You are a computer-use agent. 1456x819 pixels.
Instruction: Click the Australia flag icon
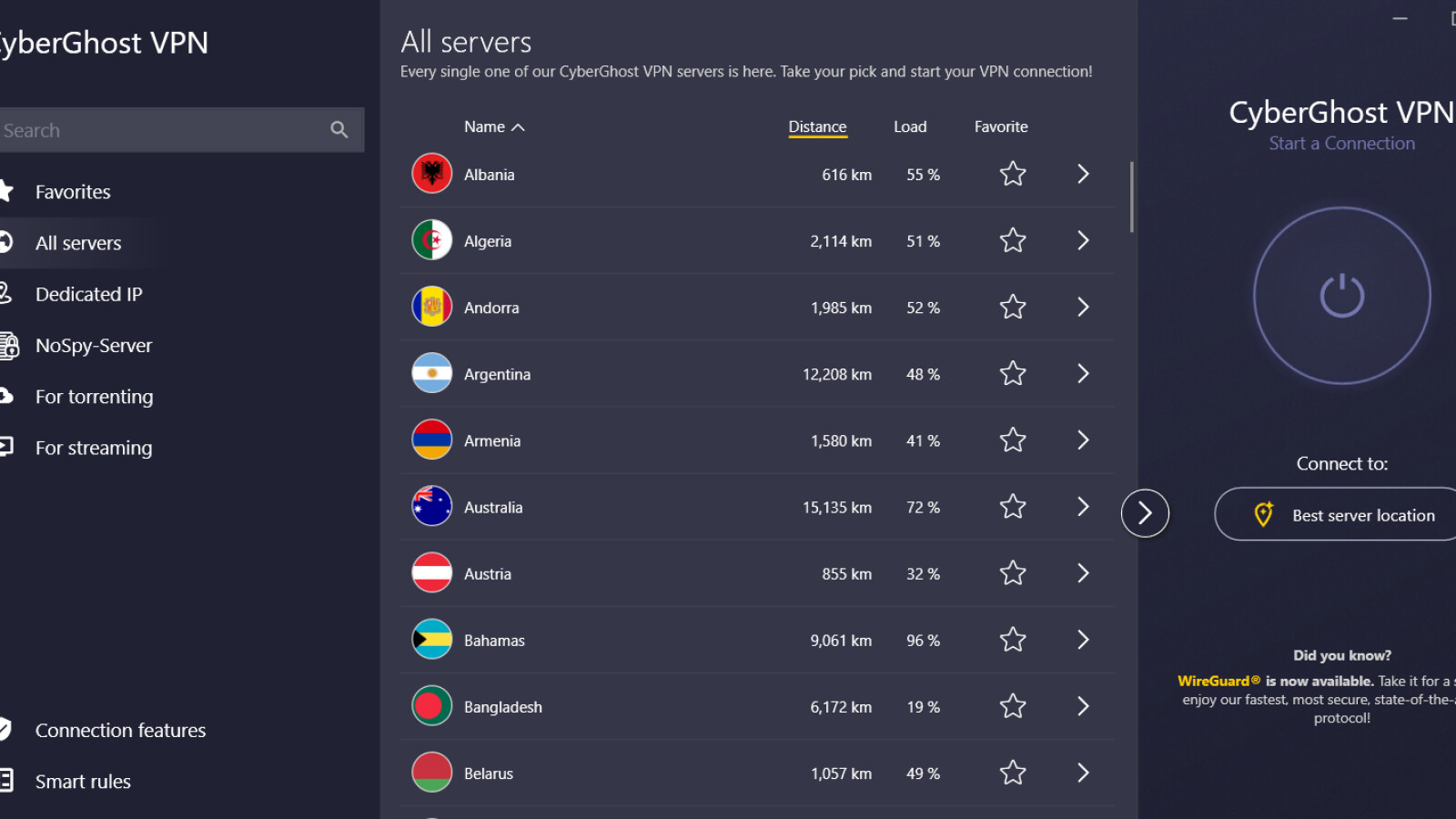click(431, 507)
